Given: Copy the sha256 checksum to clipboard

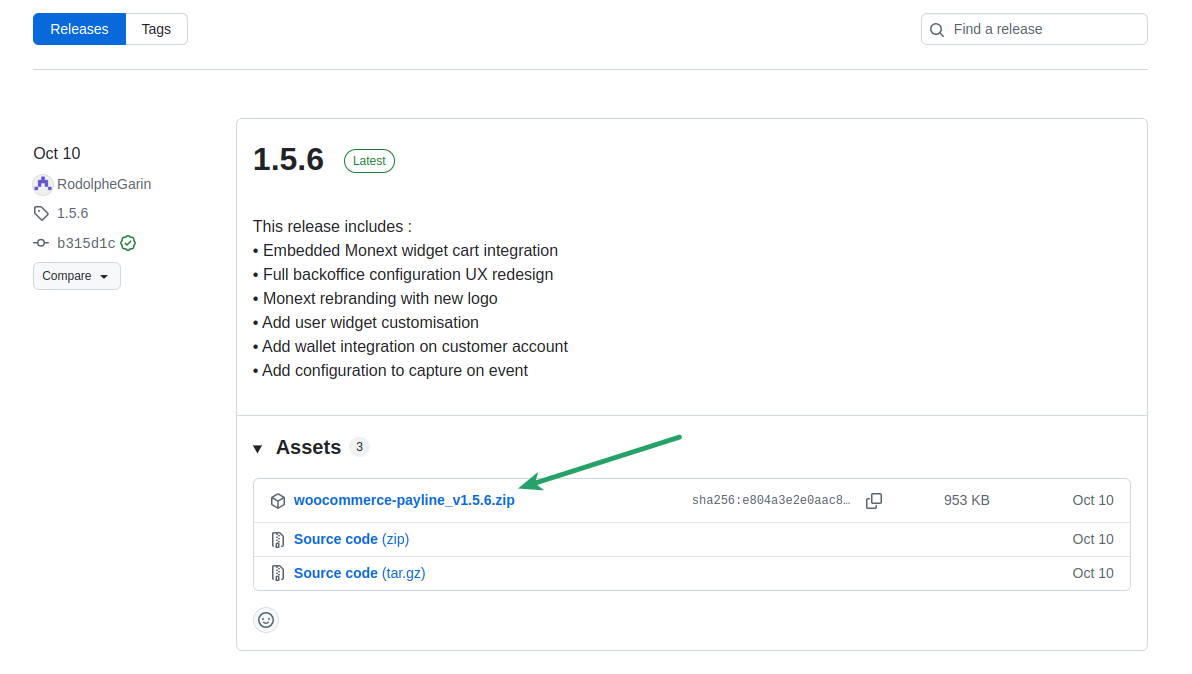Looking at the screenshot, I should click(874, 501).
